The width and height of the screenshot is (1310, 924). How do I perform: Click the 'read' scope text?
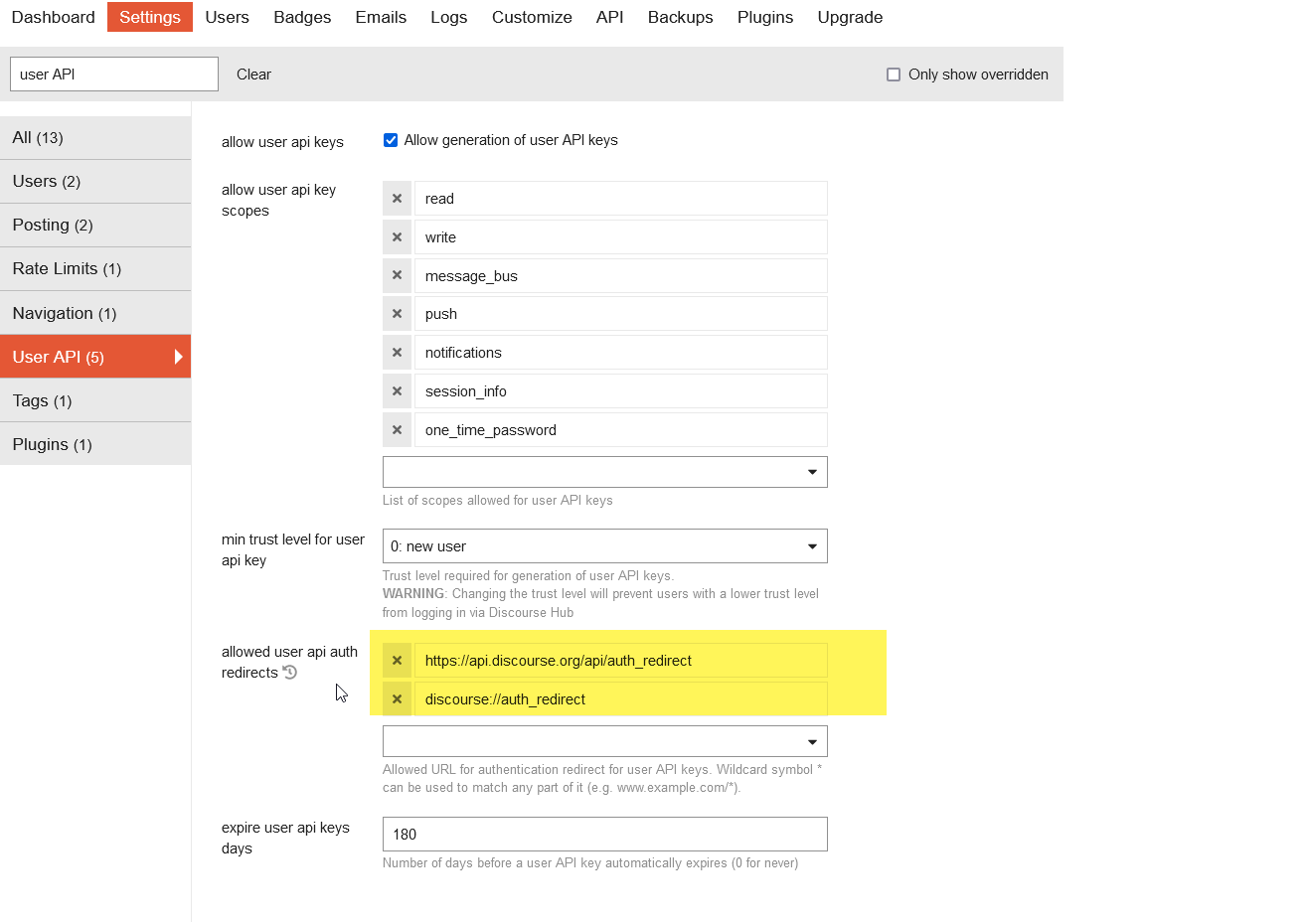click(439, 199)
